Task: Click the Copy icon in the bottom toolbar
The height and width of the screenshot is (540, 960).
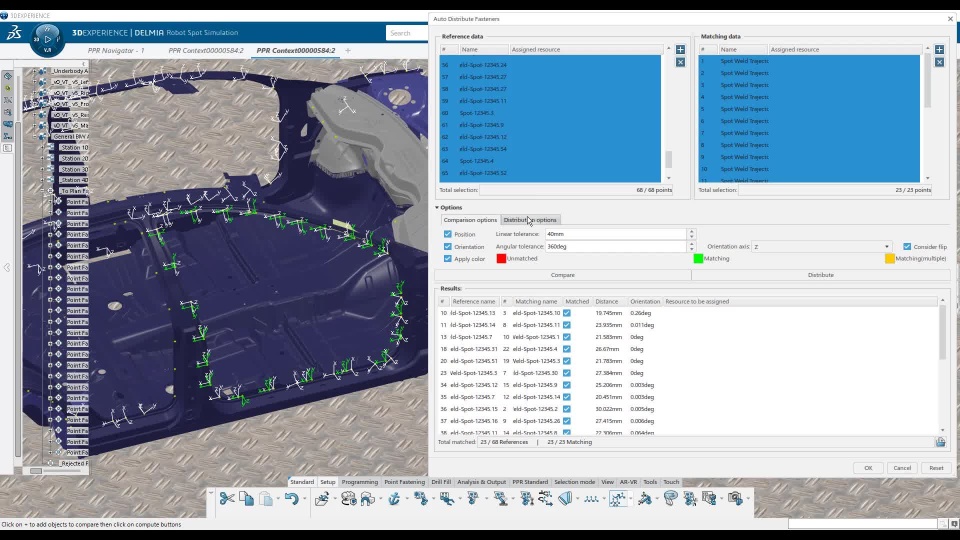Action: 247,498
